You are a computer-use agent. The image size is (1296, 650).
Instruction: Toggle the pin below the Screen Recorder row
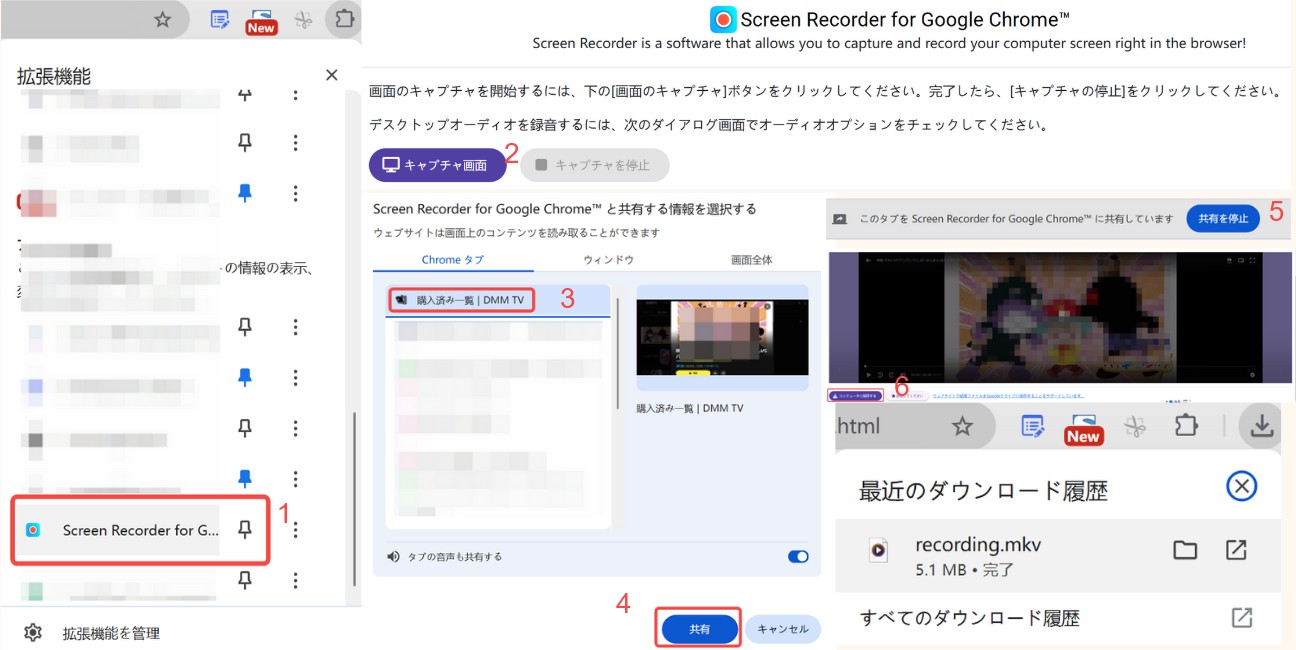244,578
